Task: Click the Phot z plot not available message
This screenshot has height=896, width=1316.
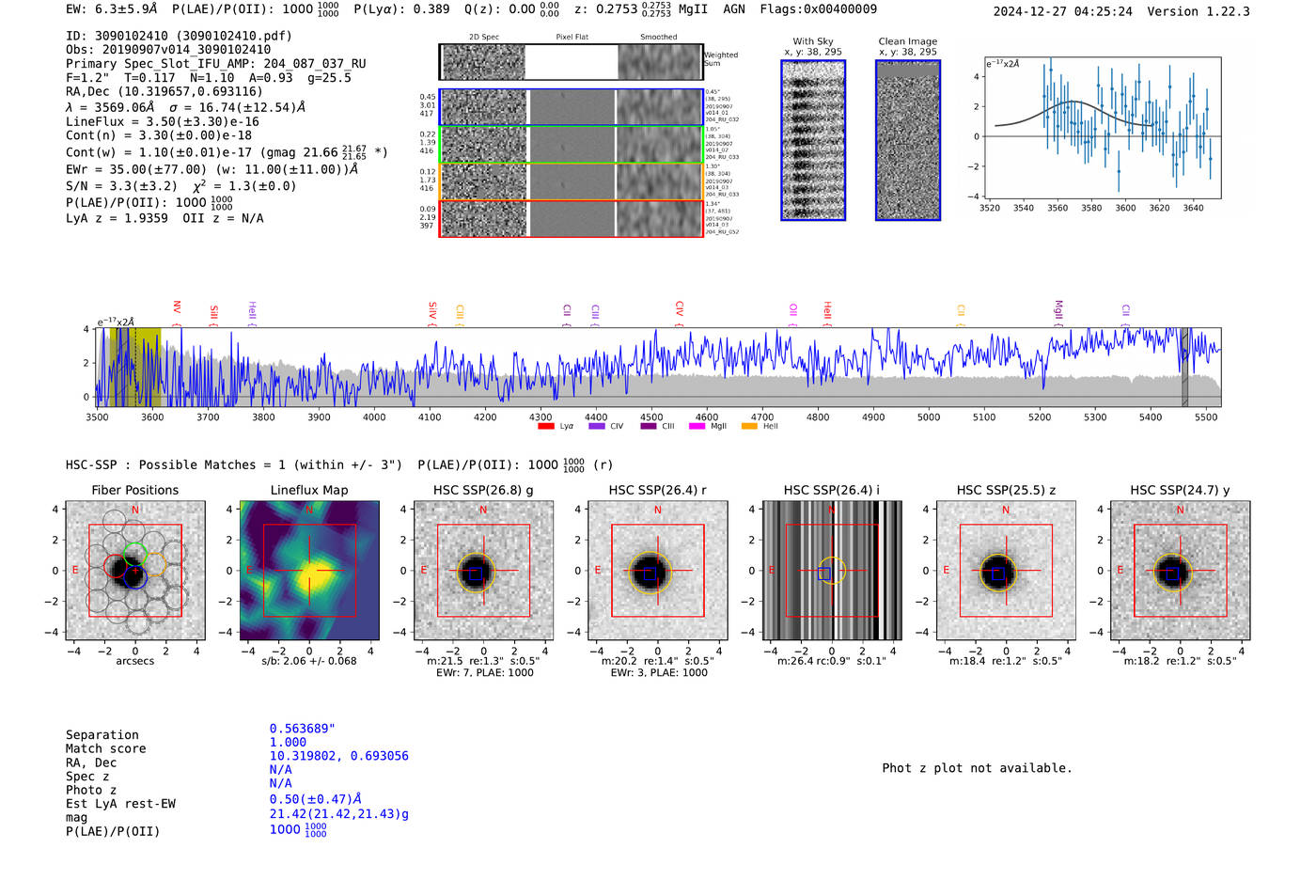Action: coord(977,768)
